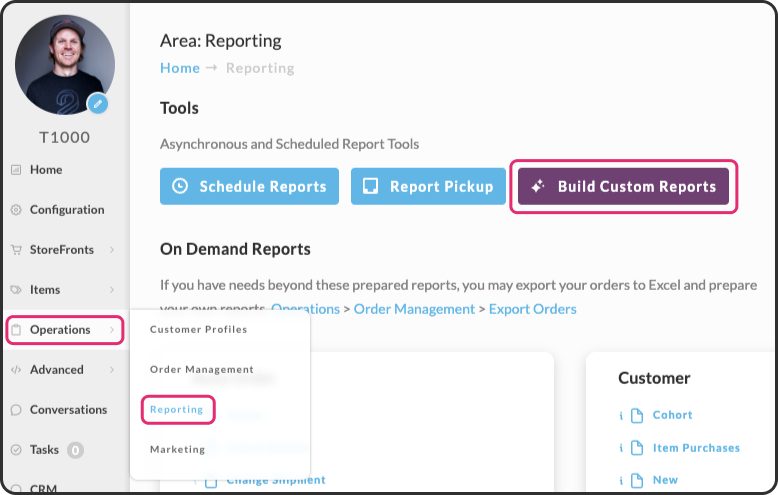Follow the Export Orders link

(x=532, y=309)
